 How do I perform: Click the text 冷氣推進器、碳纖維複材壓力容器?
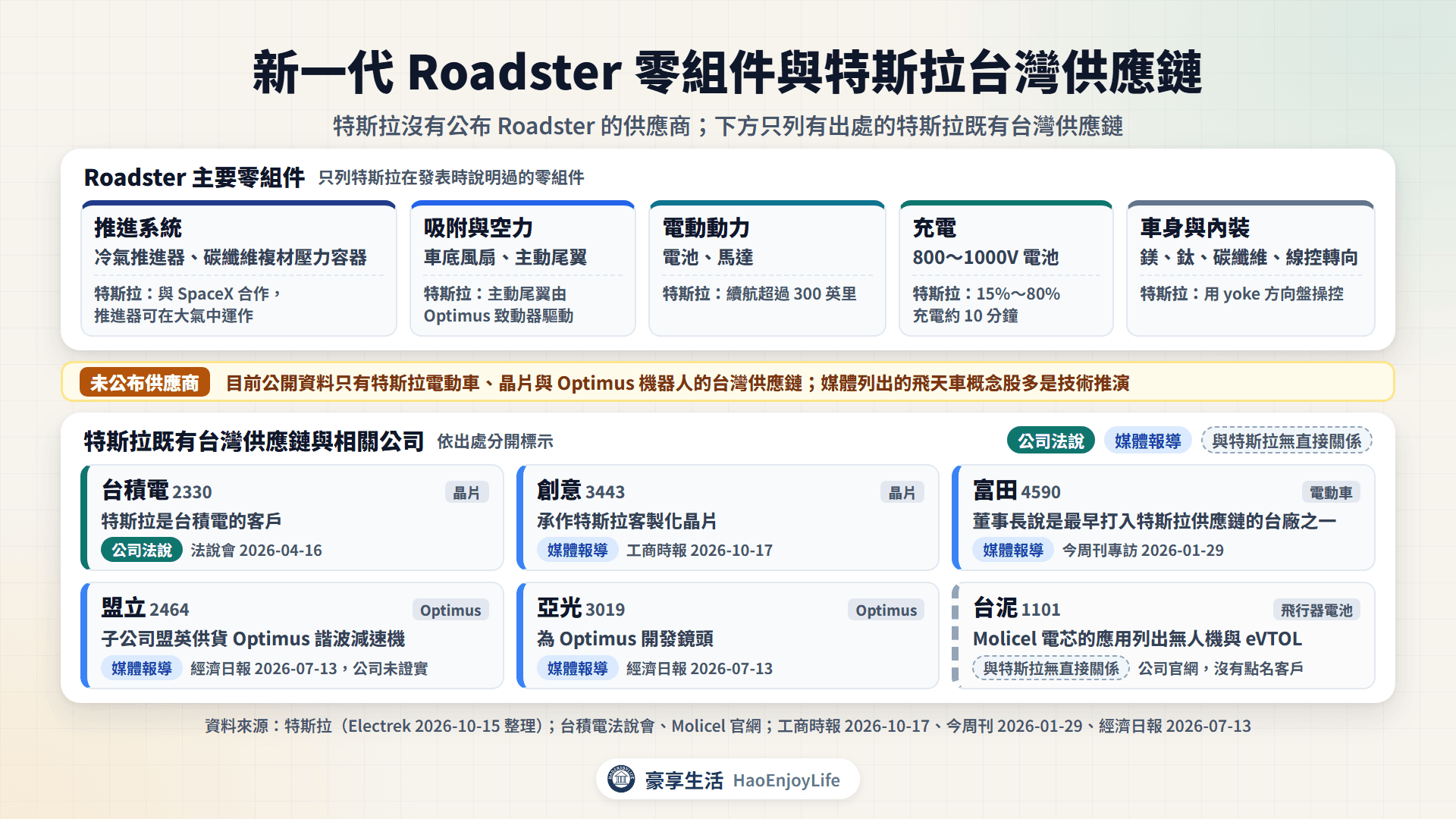[231, 258]
